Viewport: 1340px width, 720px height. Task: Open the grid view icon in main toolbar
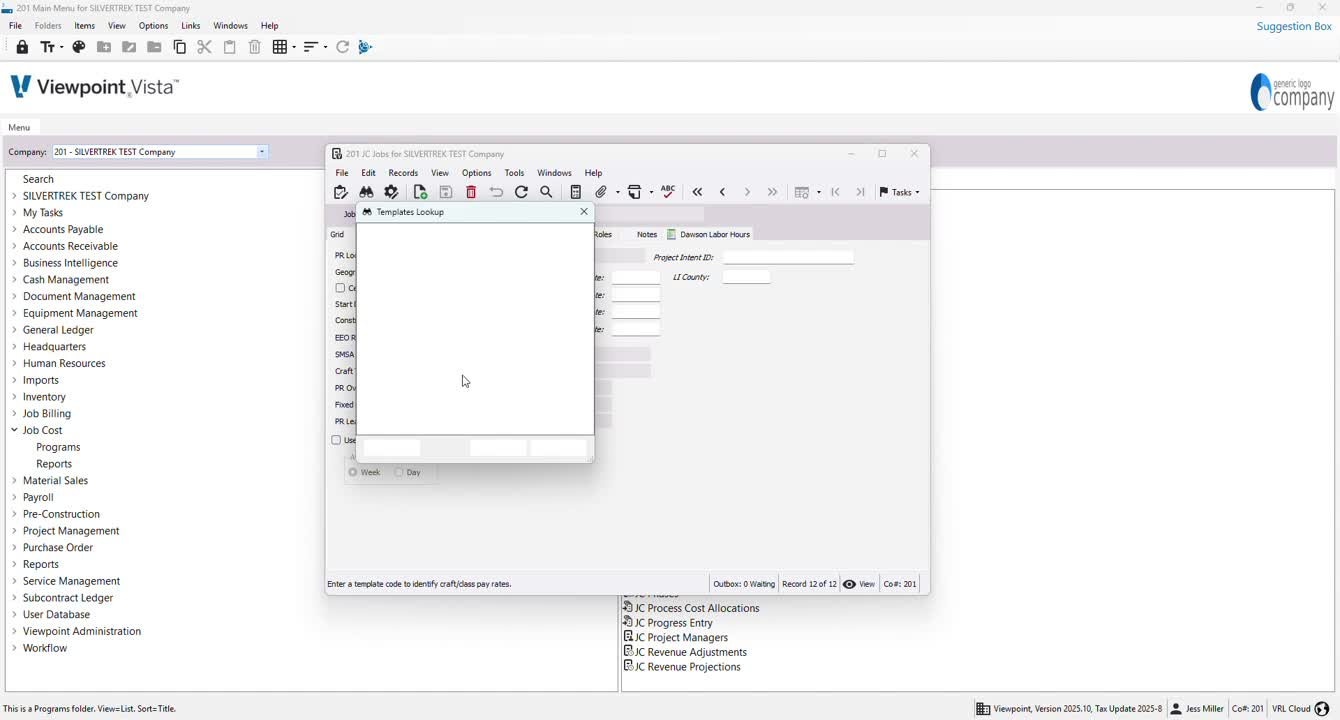280,47
